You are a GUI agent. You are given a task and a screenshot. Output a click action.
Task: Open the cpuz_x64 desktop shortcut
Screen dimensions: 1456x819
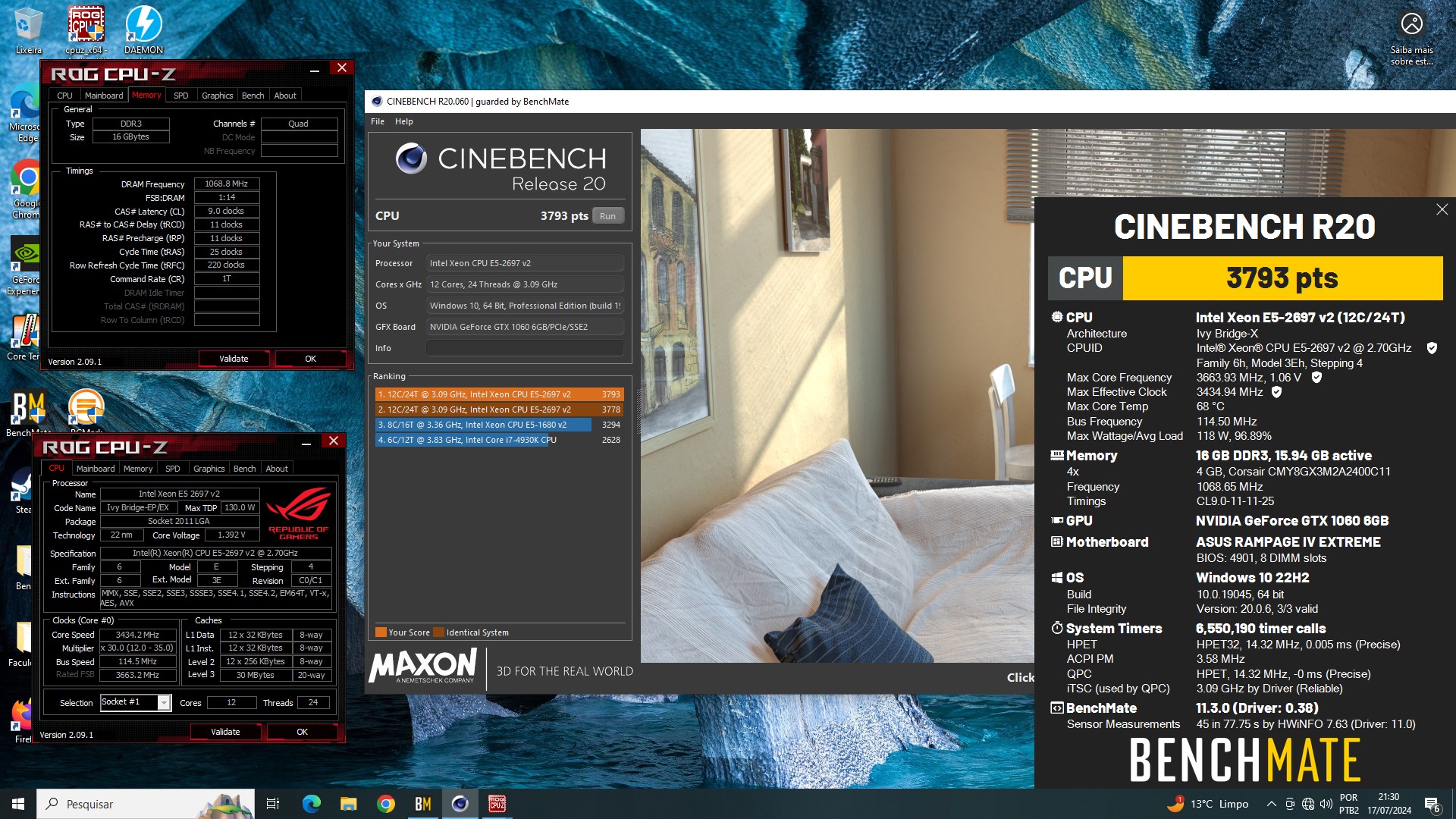(x=86, y=30)
